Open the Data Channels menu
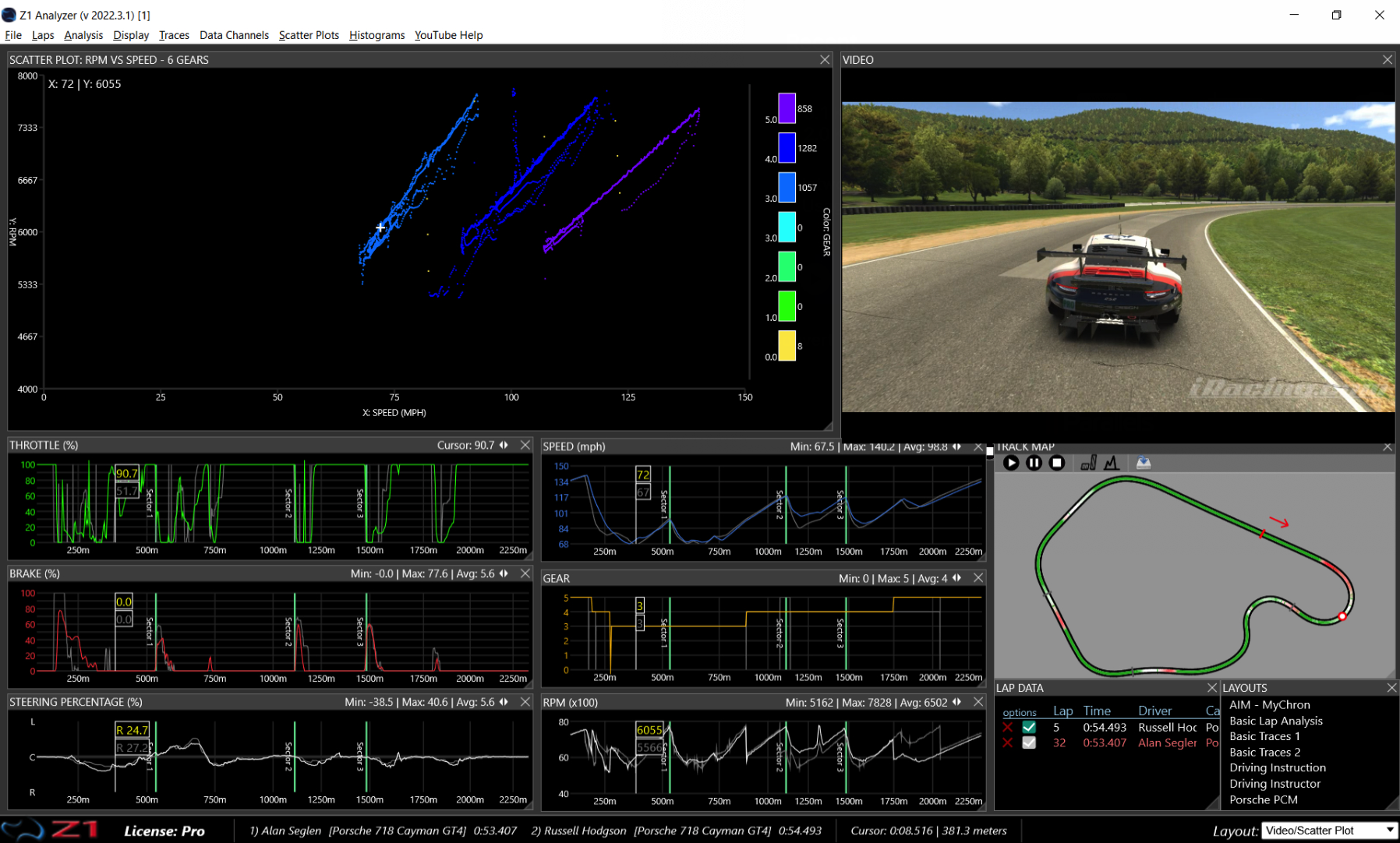Image resolution: width=1400 pixels, height=843 pixels. point(234,35)
